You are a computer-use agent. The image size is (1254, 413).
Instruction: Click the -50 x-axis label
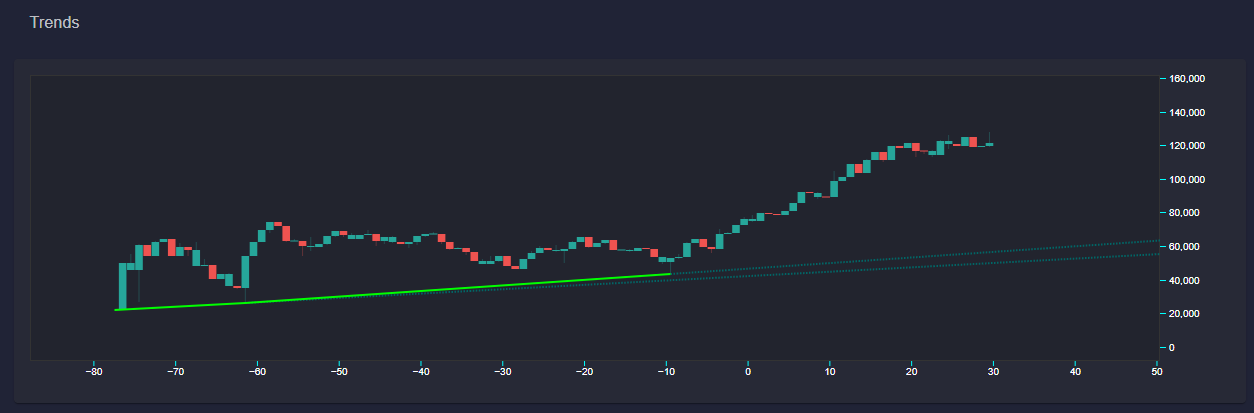point(339,371)
